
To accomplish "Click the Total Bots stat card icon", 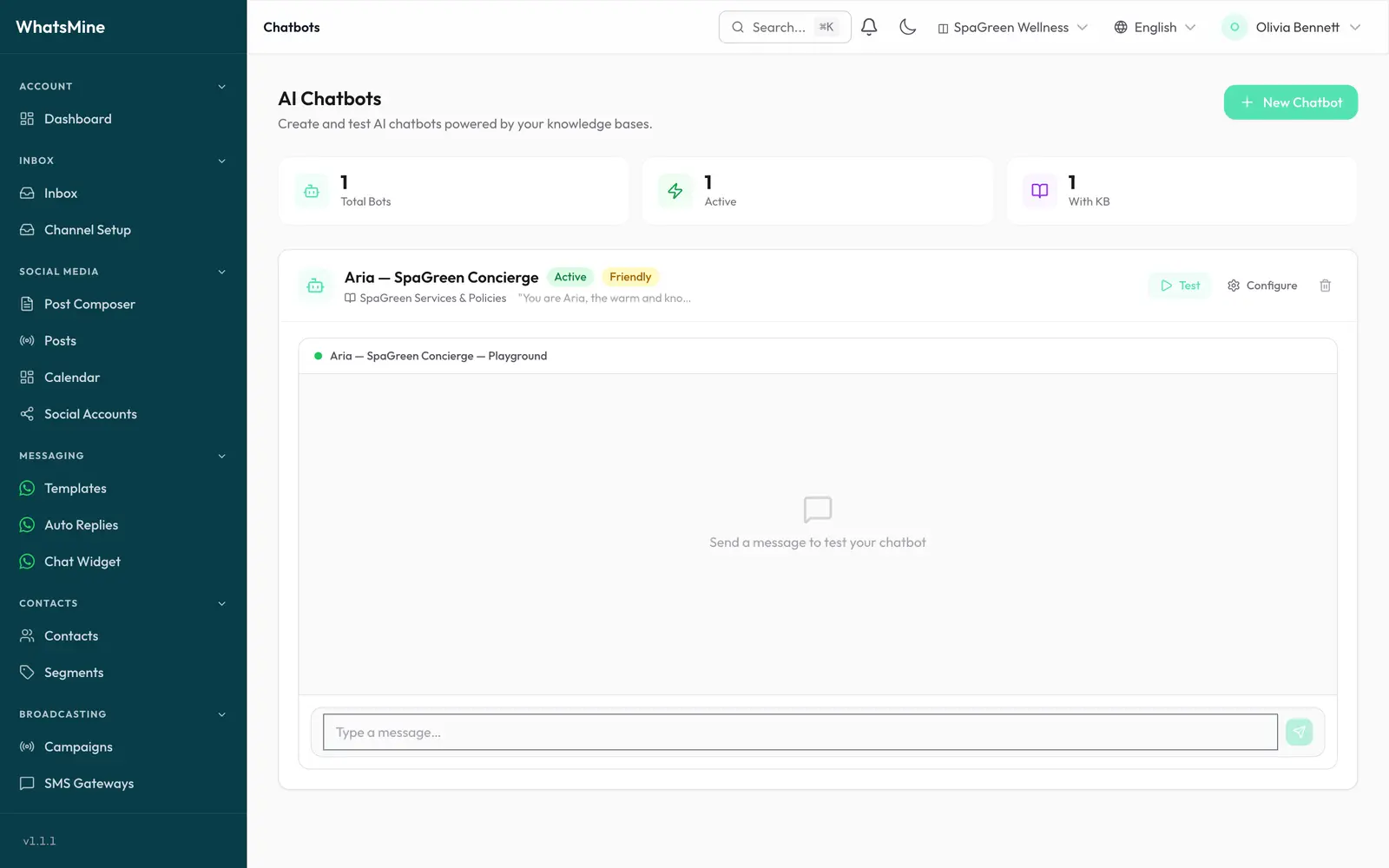I will tap(312, 191).
